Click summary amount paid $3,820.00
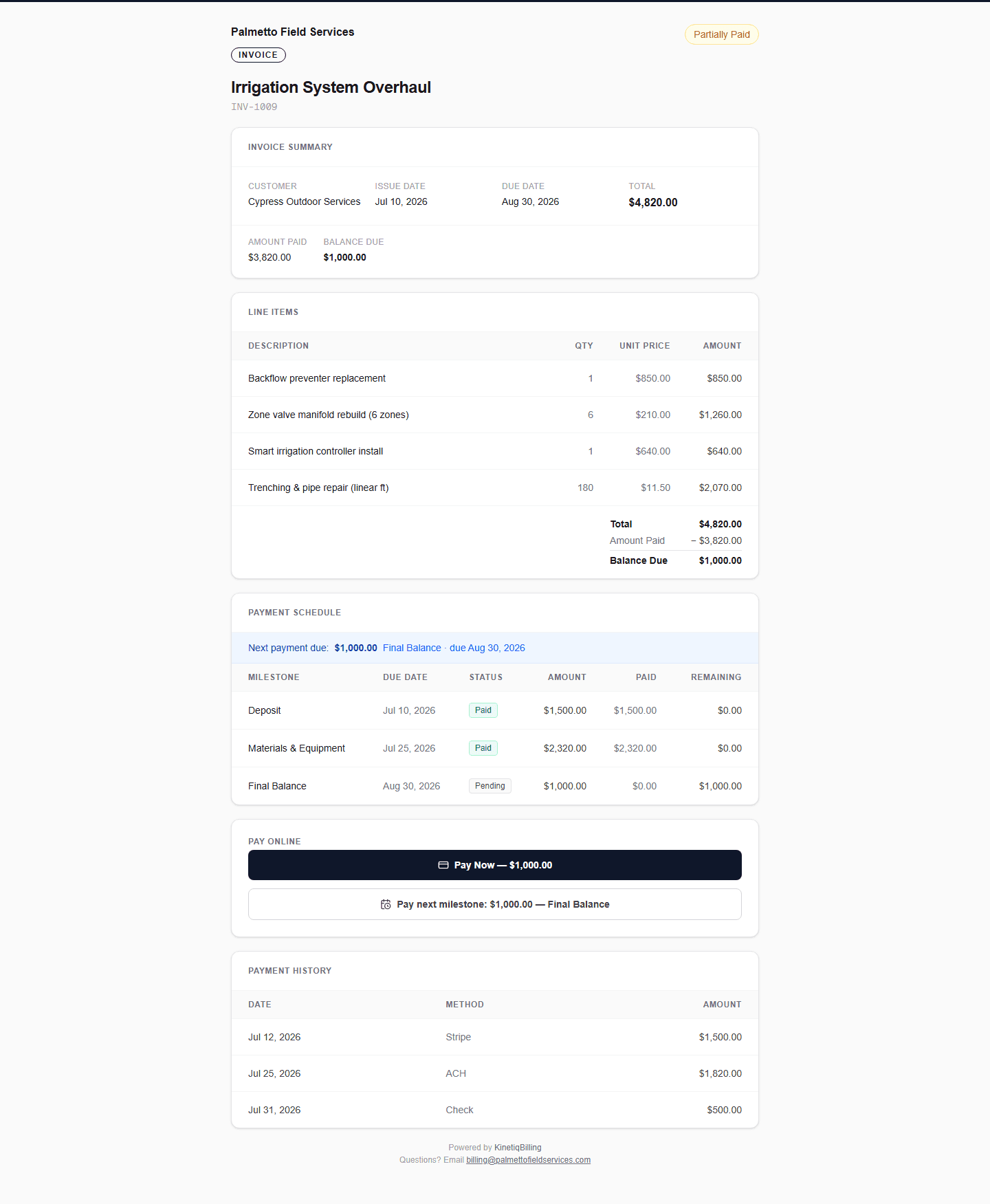Viewport: 990px width, 1204px height. (x=269, y=257)
